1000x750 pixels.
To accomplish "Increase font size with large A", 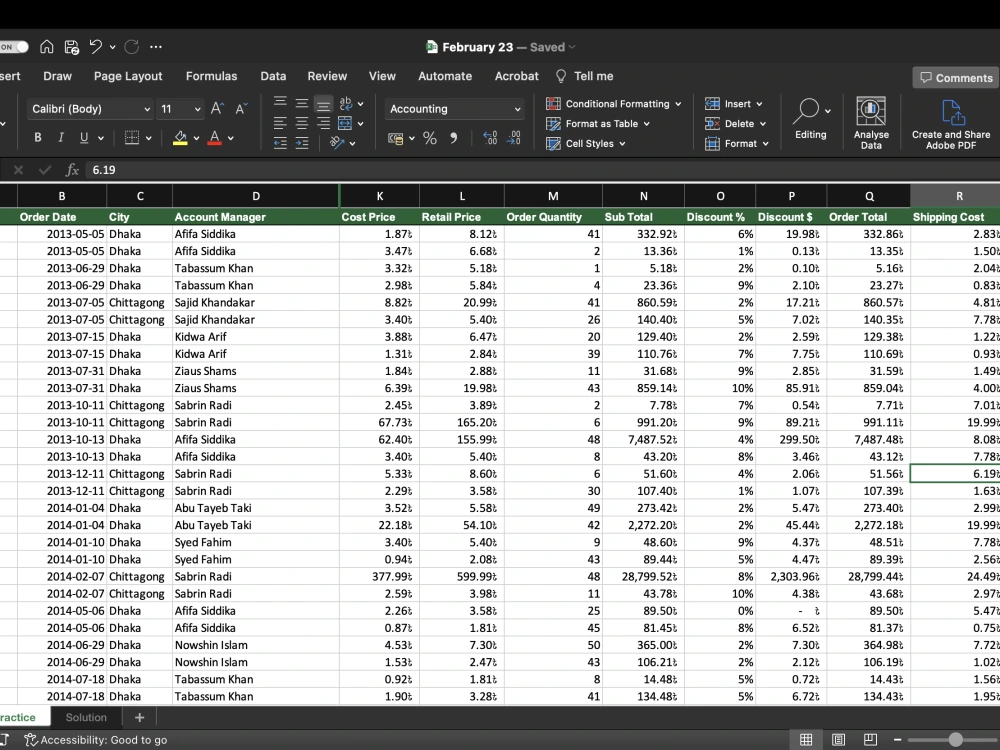I will coord(217,108).
